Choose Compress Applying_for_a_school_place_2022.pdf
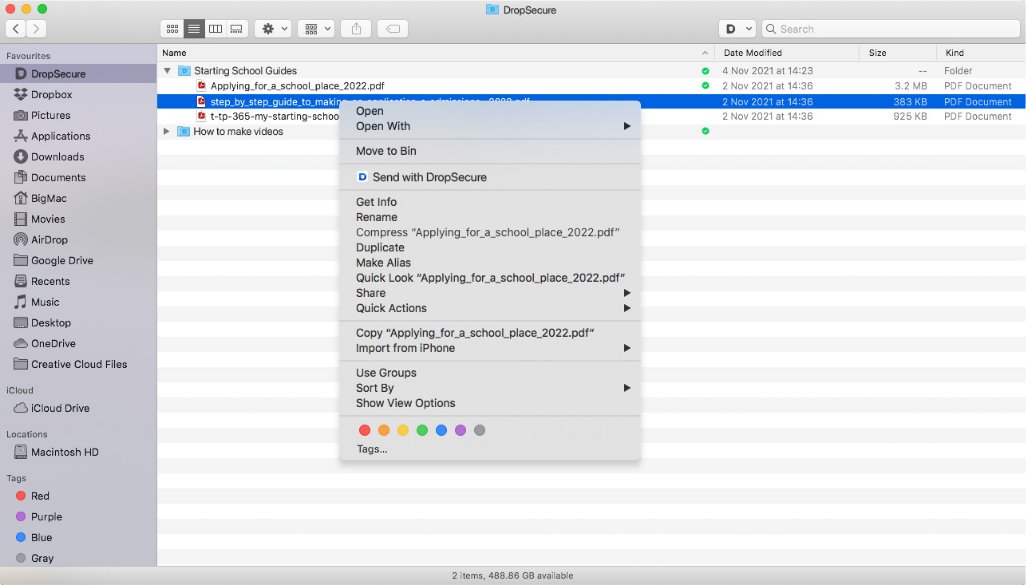This screenshot has height=585, width=1026. 489,232
